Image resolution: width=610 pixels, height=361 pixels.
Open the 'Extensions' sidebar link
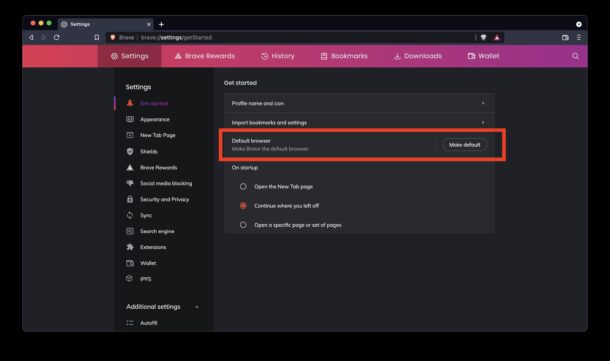click(153, 247)
